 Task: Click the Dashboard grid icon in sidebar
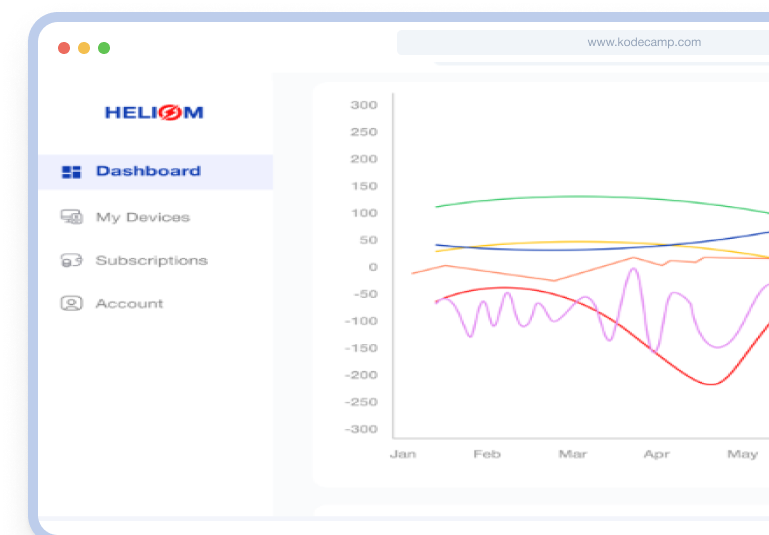(71, 172)
